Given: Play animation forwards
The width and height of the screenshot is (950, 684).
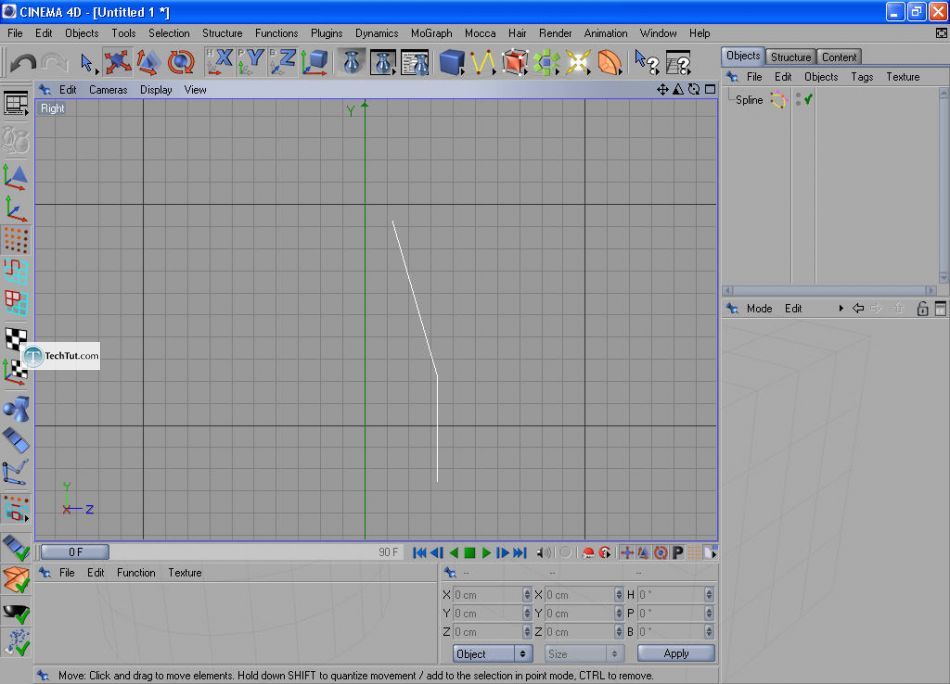Looking at the screenshot, I should (x=486, y=553).
